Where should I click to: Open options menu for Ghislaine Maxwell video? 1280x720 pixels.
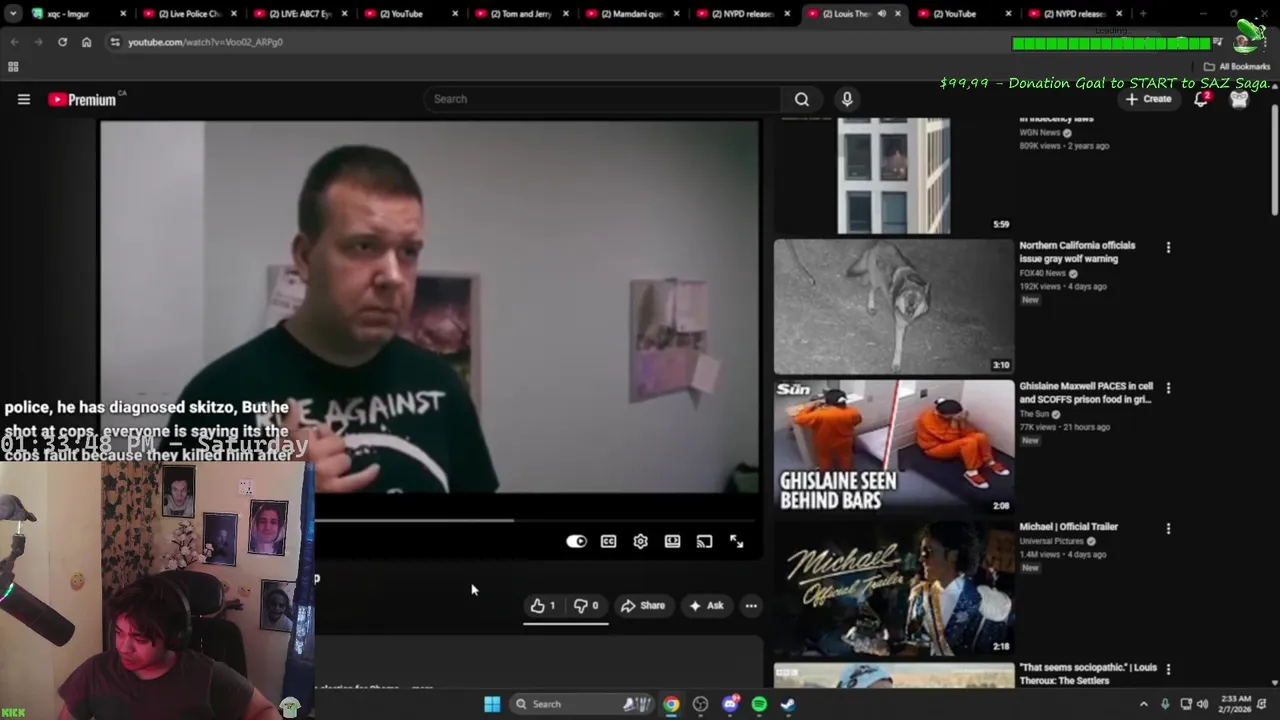(x=1168, y=387)
